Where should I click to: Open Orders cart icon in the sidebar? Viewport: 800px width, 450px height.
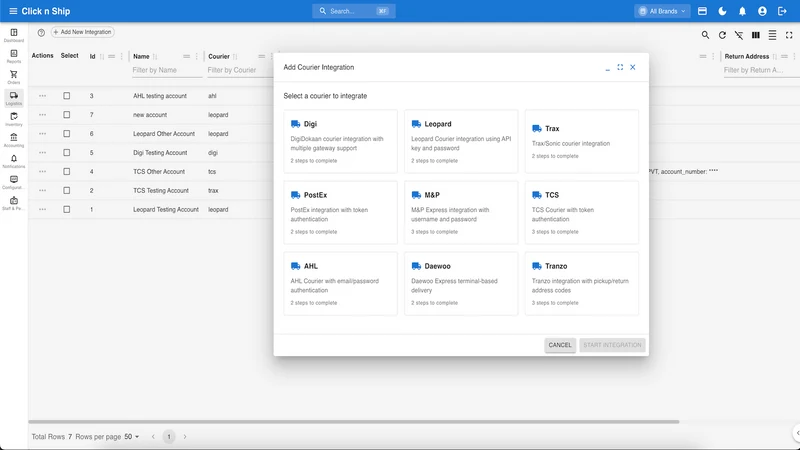tap(14, 77)
